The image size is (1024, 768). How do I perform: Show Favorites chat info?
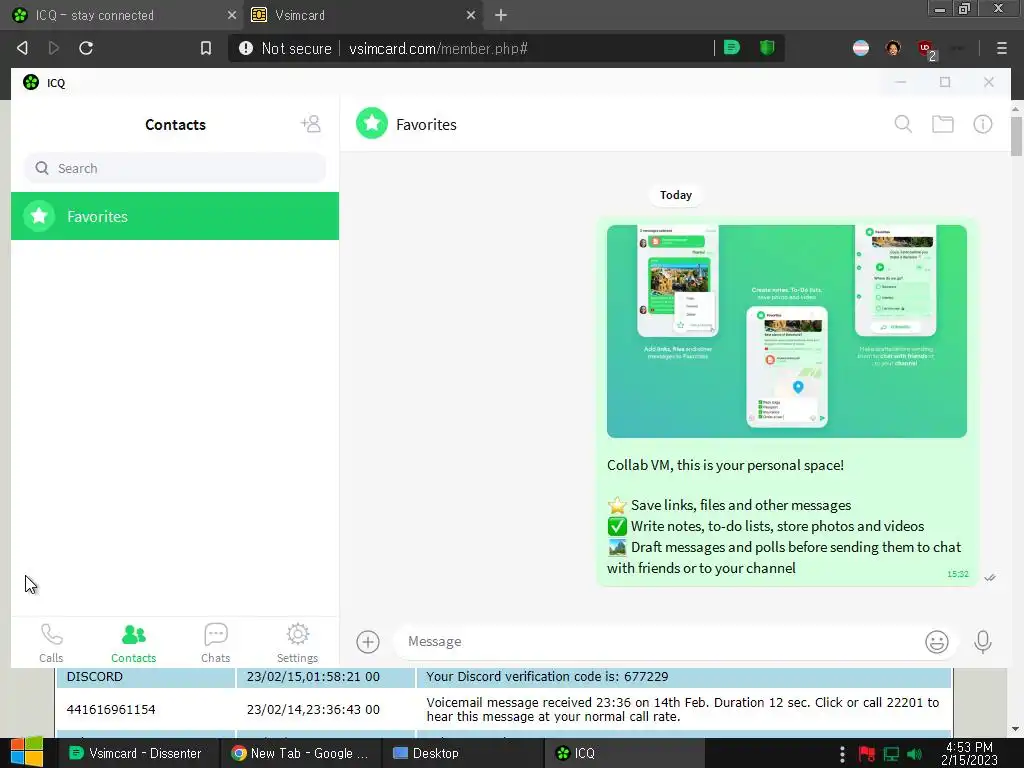tap(983, 124)
